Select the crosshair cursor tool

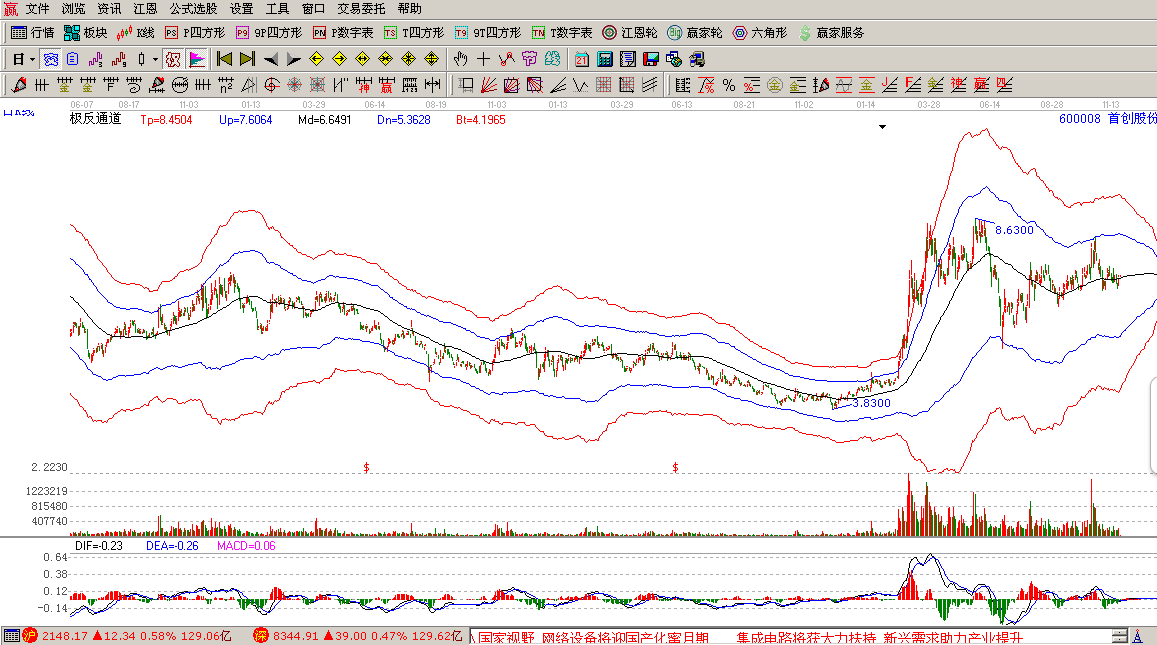click(483, 59)
